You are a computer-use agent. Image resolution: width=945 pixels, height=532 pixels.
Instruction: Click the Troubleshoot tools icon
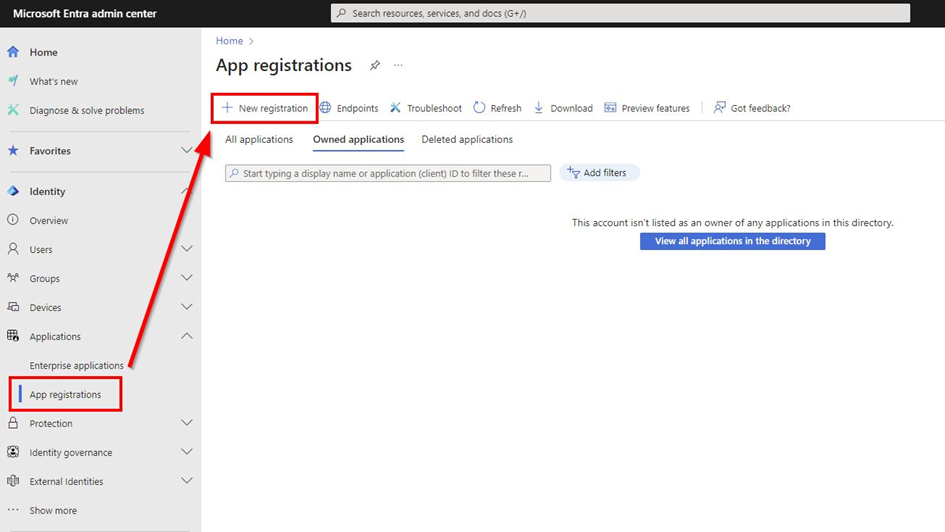(395, 107)
